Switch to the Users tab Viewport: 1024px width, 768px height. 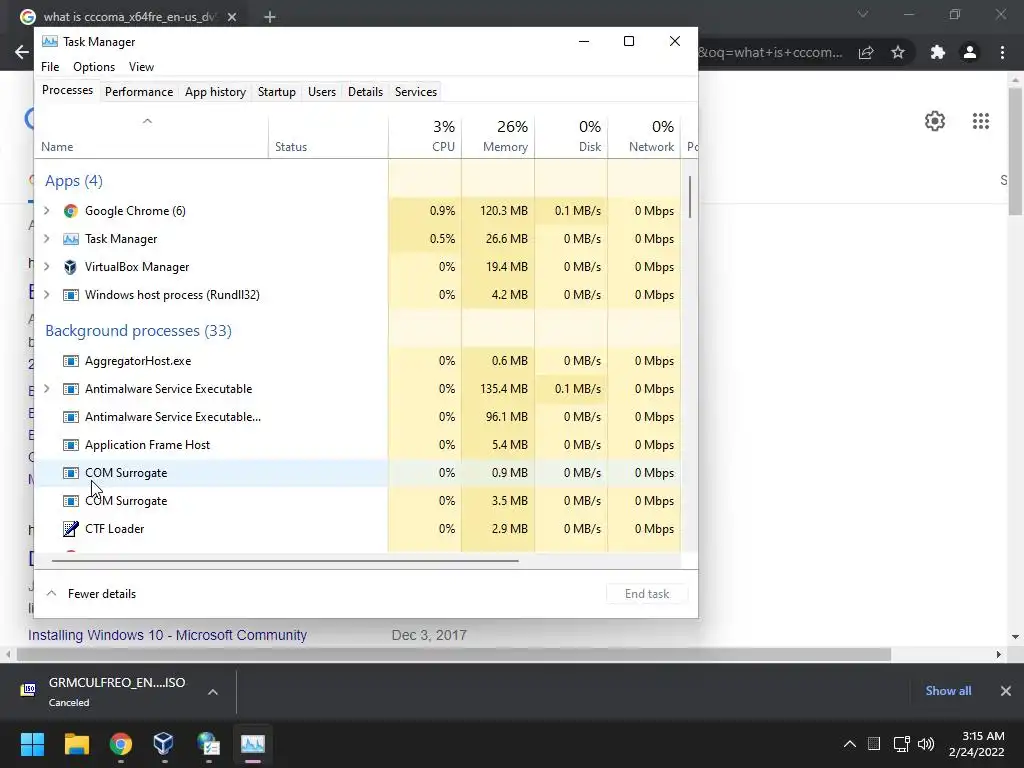322,92
